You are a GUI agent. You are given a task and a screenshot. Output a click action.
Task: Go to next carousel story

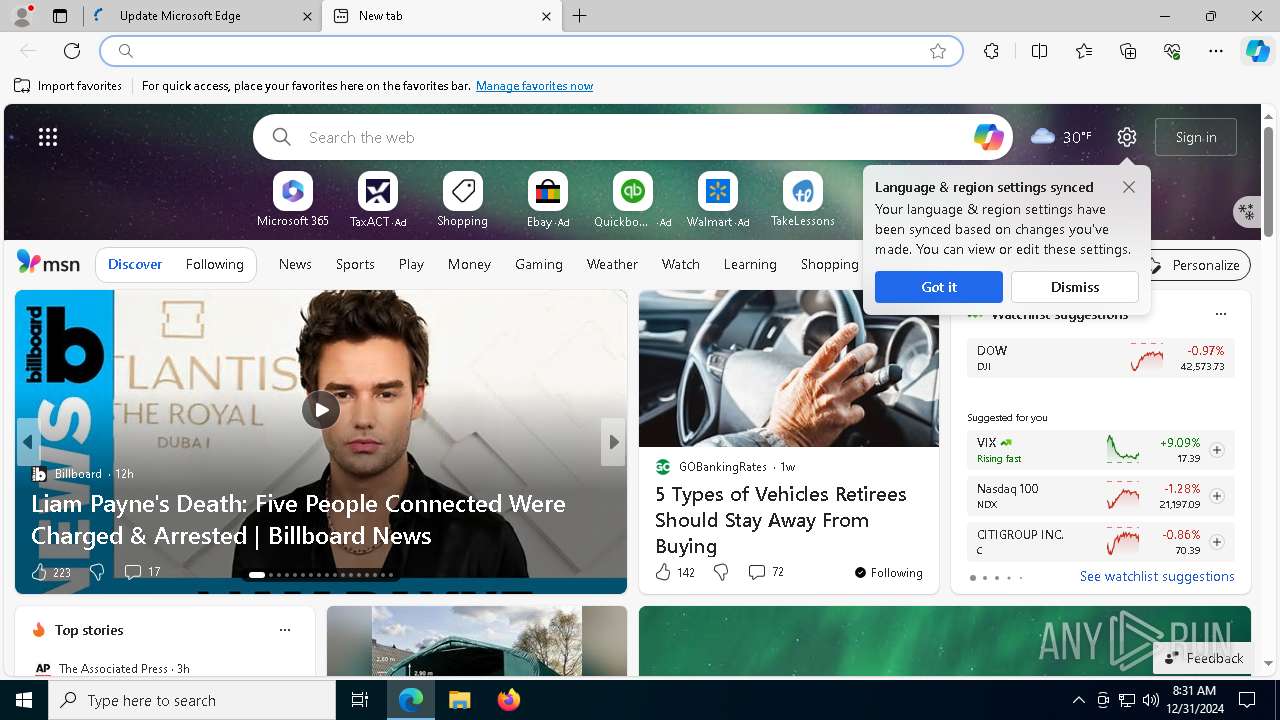[x=613, y=442]
